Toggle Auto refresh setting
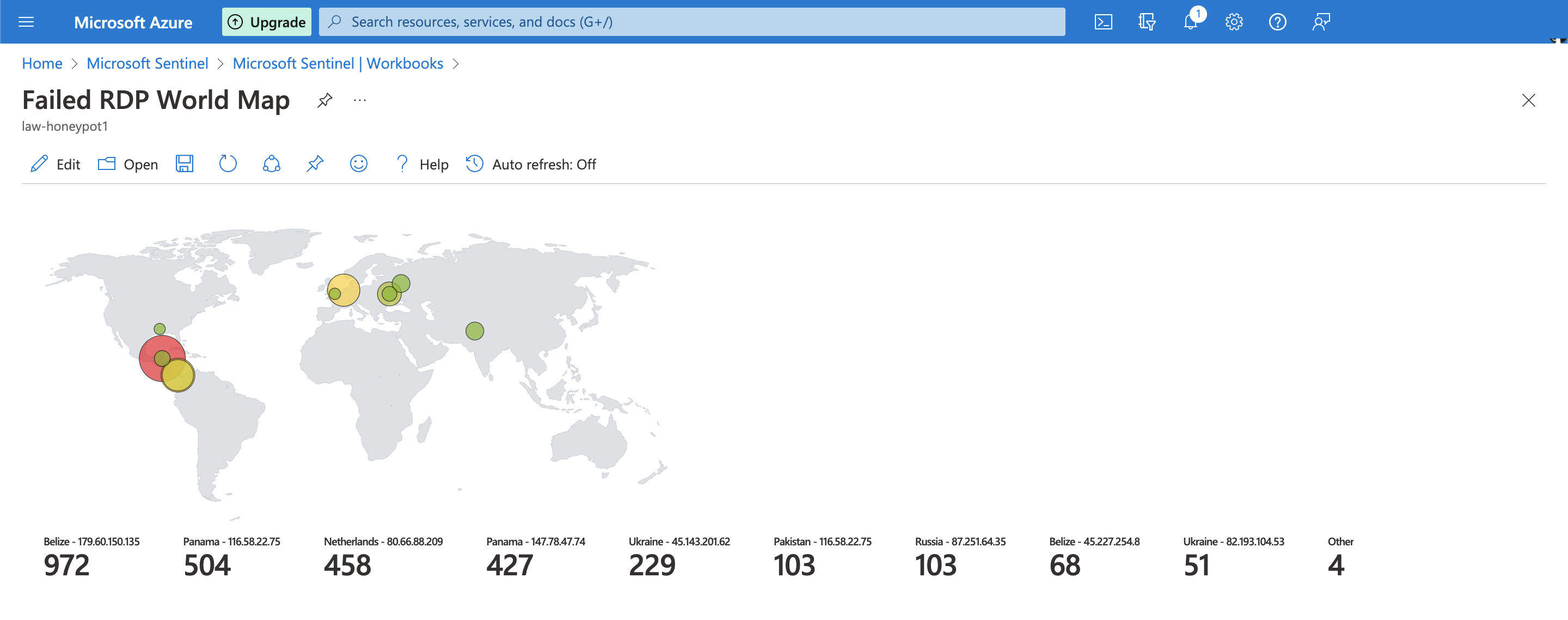The height and width of the screenshot is (620, 1568). point(530,163)
